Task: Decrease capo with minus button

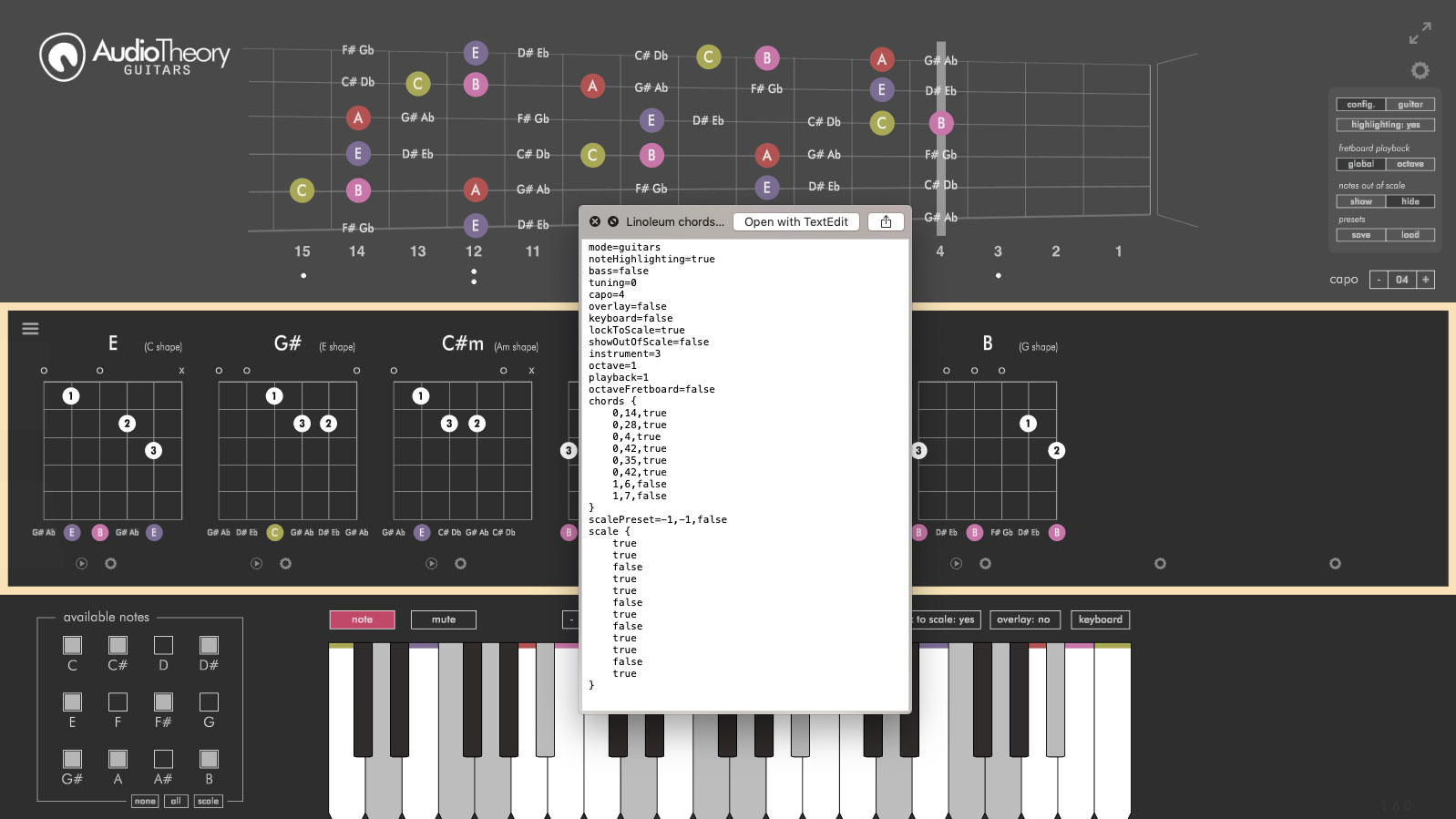Action: click(x=1379, y=280)
